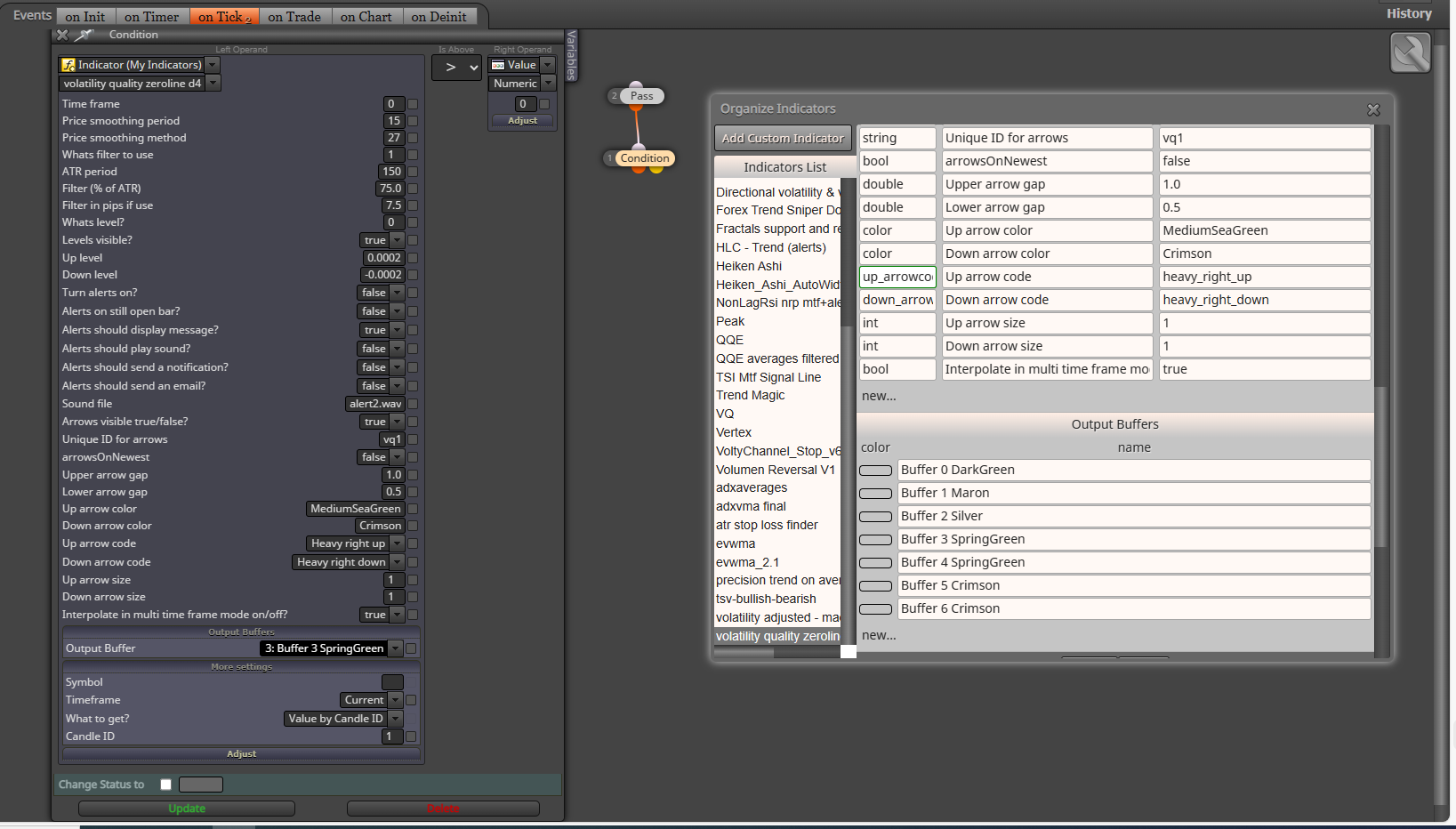Click the pin icon beside Condition title

coord(84,35)
